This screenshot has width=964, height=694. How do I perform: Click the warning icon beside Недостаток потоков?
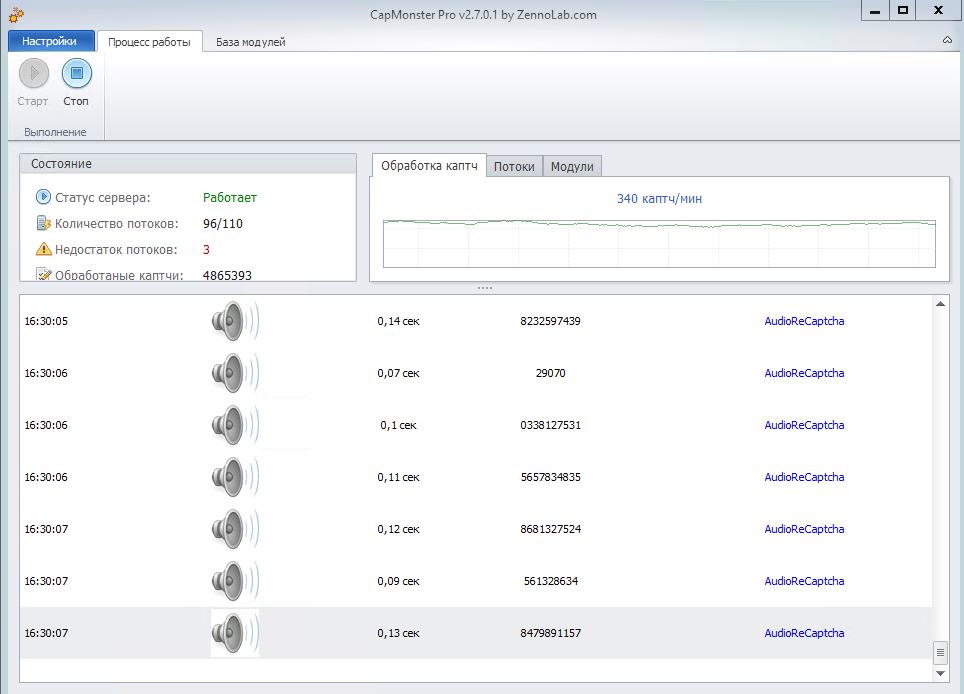tap(43, 249)
